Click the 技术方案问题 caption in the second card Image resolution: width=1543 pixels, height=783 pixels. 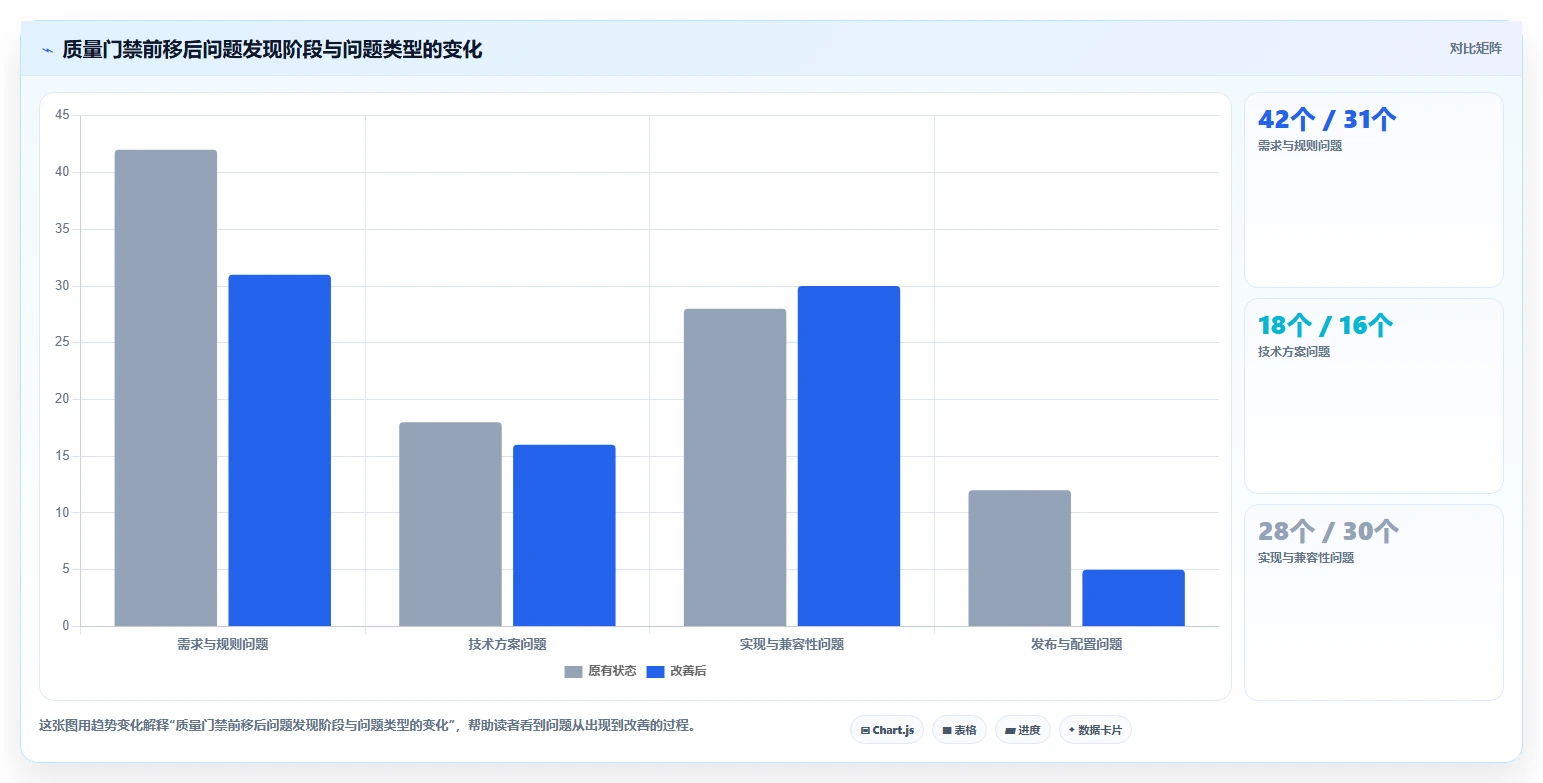click(x=1294, y=352)
